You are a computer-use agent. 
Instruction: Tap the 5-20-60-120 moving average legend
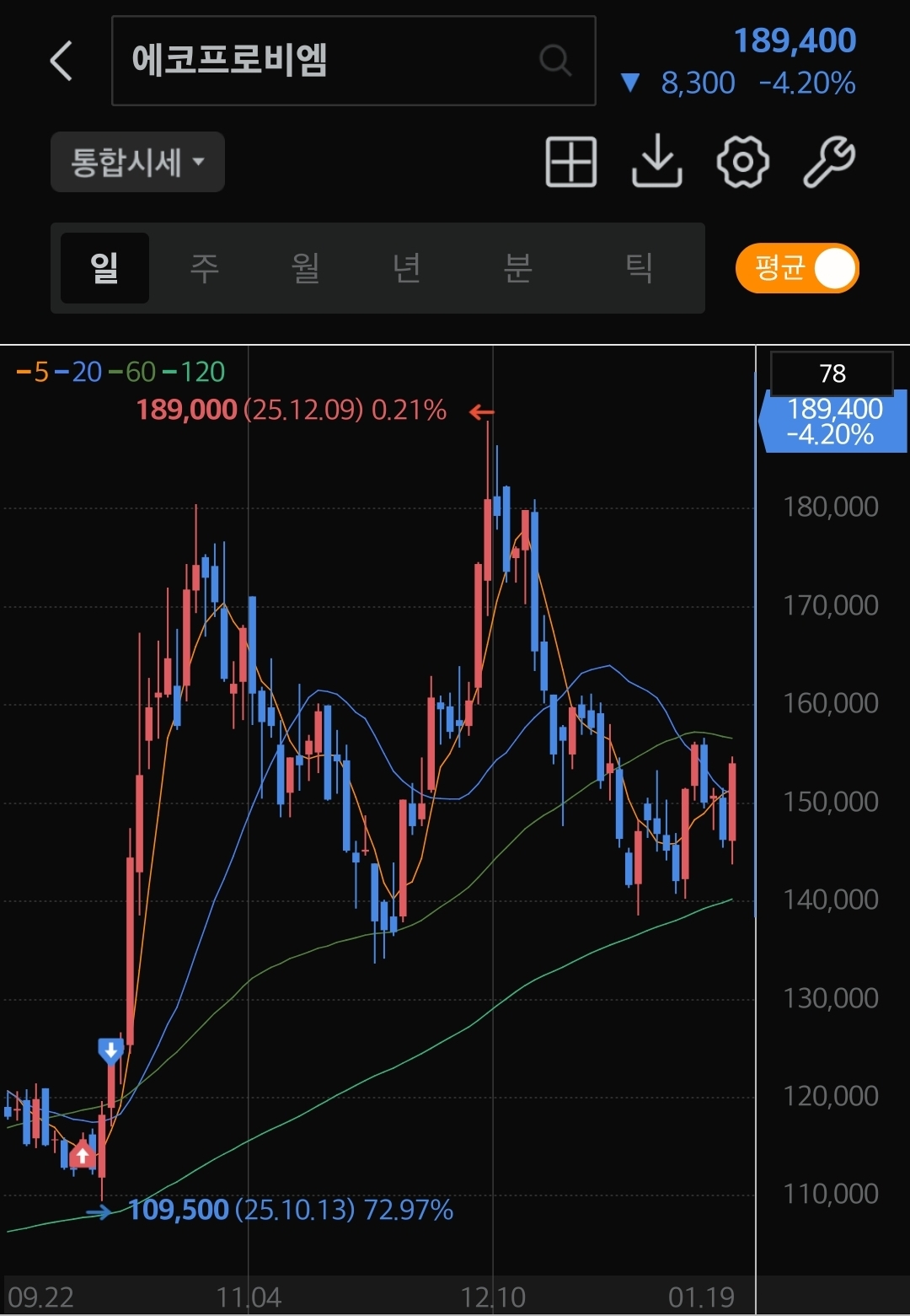[120, 372]
